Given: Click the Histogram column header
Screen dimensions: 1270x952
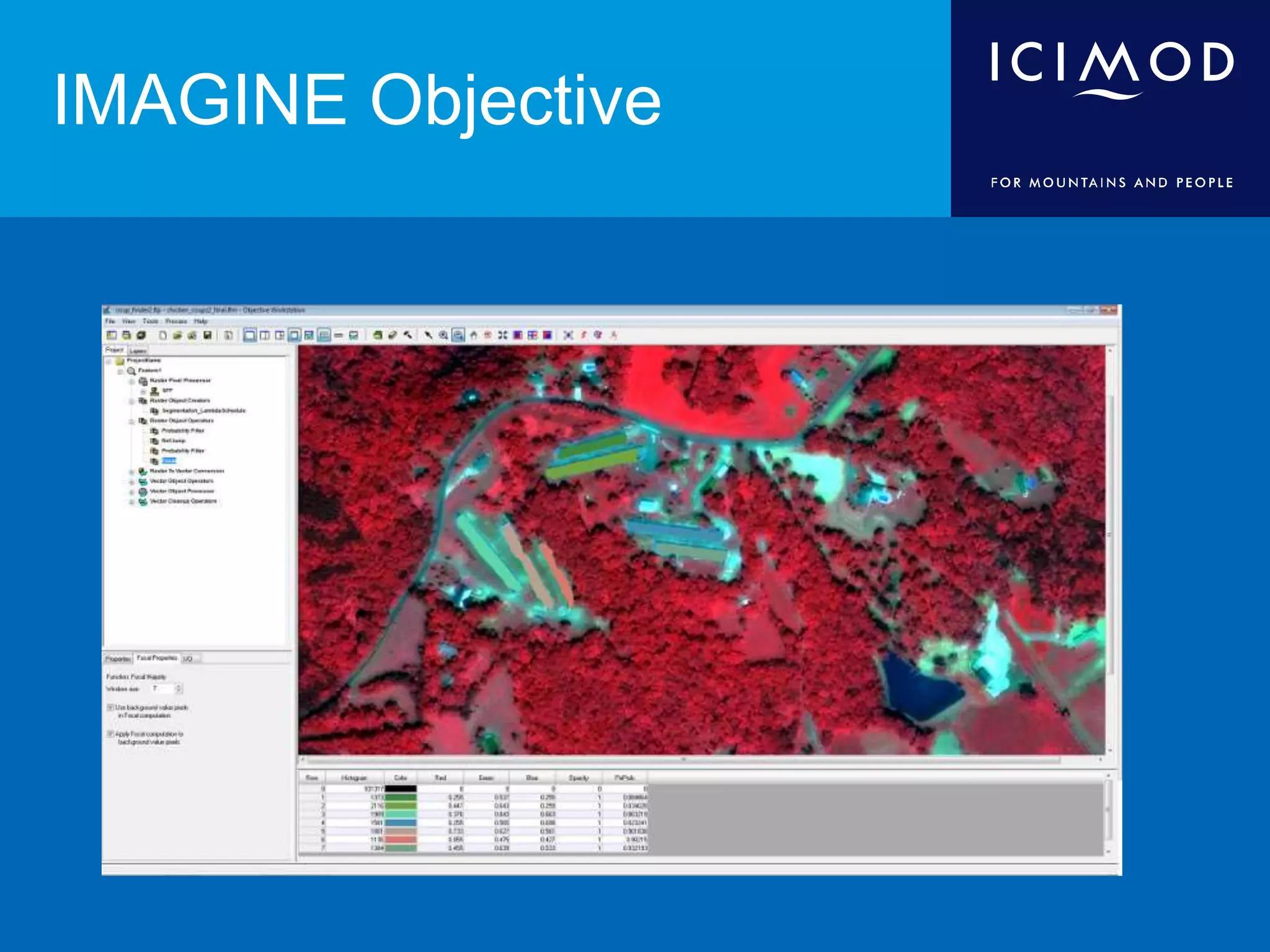Looking at the screenshot, I should pyautogui.click(x=354, y=778).
